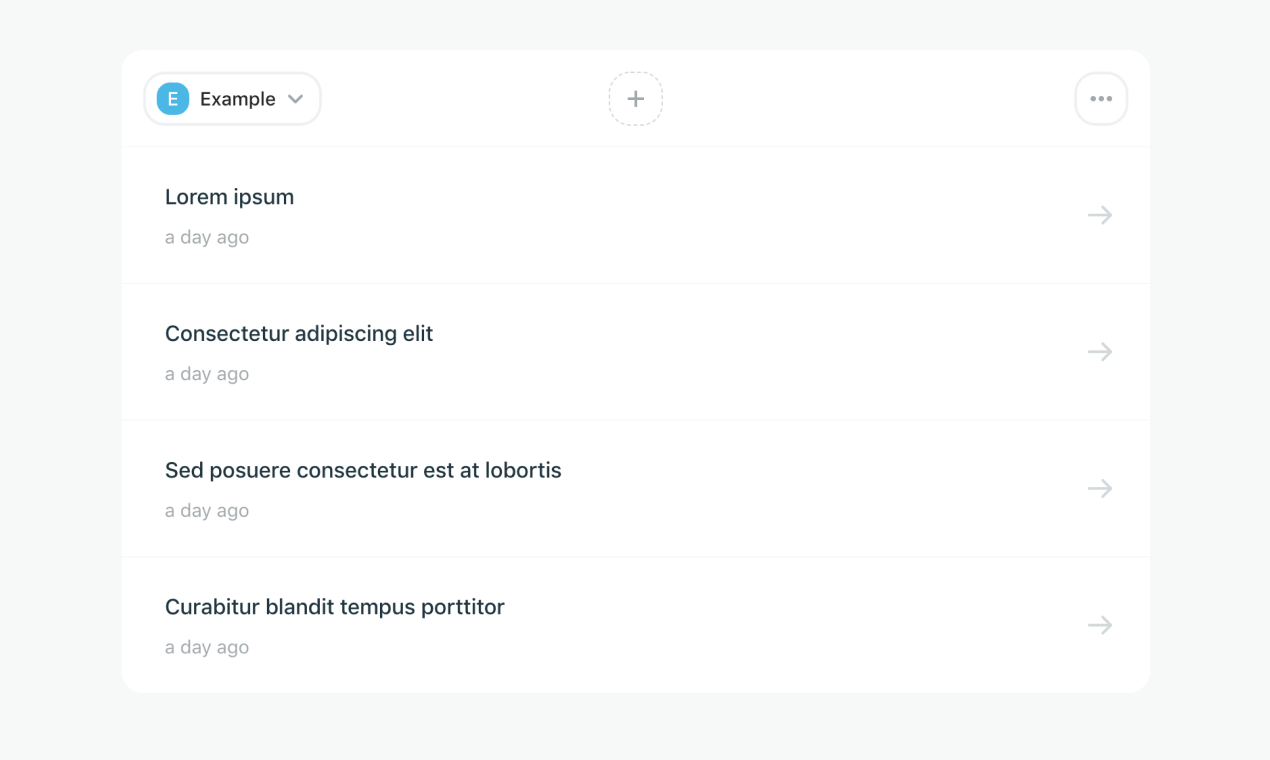Click the Example workspace name label
The width and height of the screenshot is (1270, 760).
[x=237, y=99]
